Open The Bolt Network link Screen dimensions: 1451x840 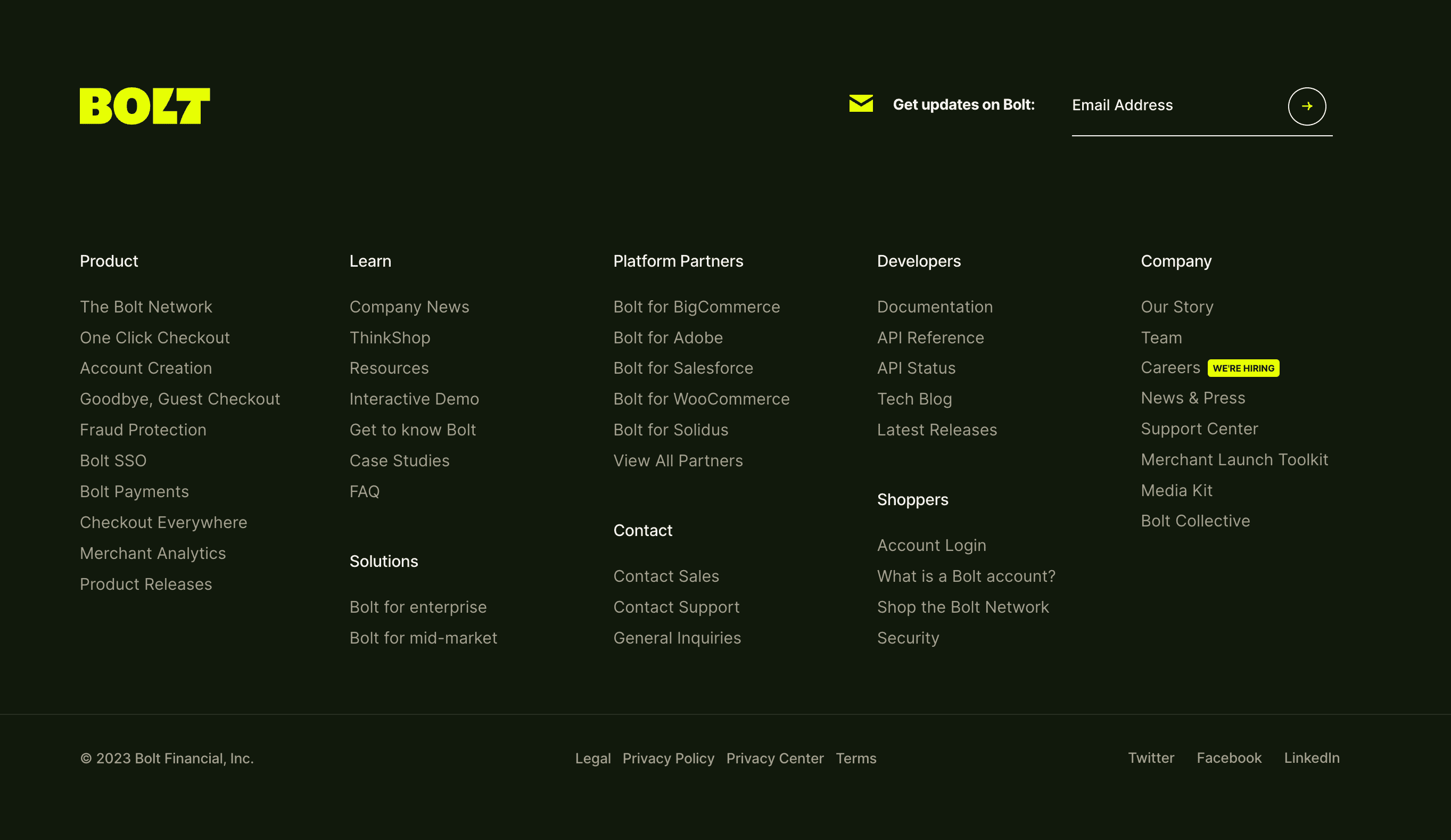[x=146, y=307]
